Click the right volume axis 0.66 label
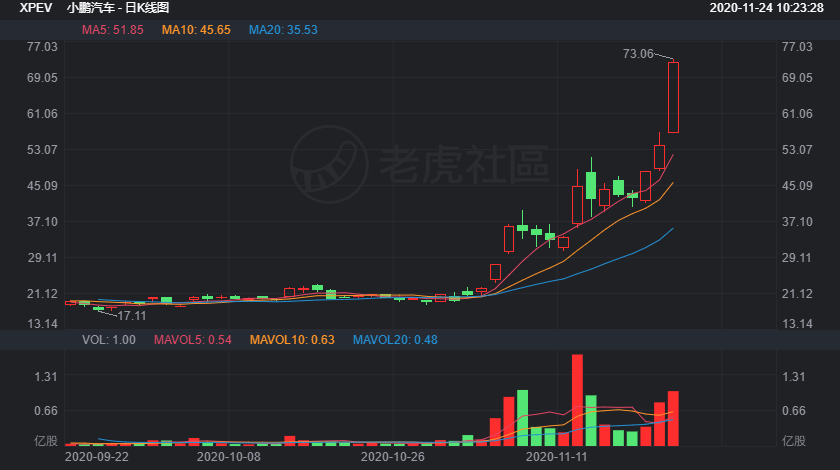The image size is (840, 470). (x=793, y=411)
